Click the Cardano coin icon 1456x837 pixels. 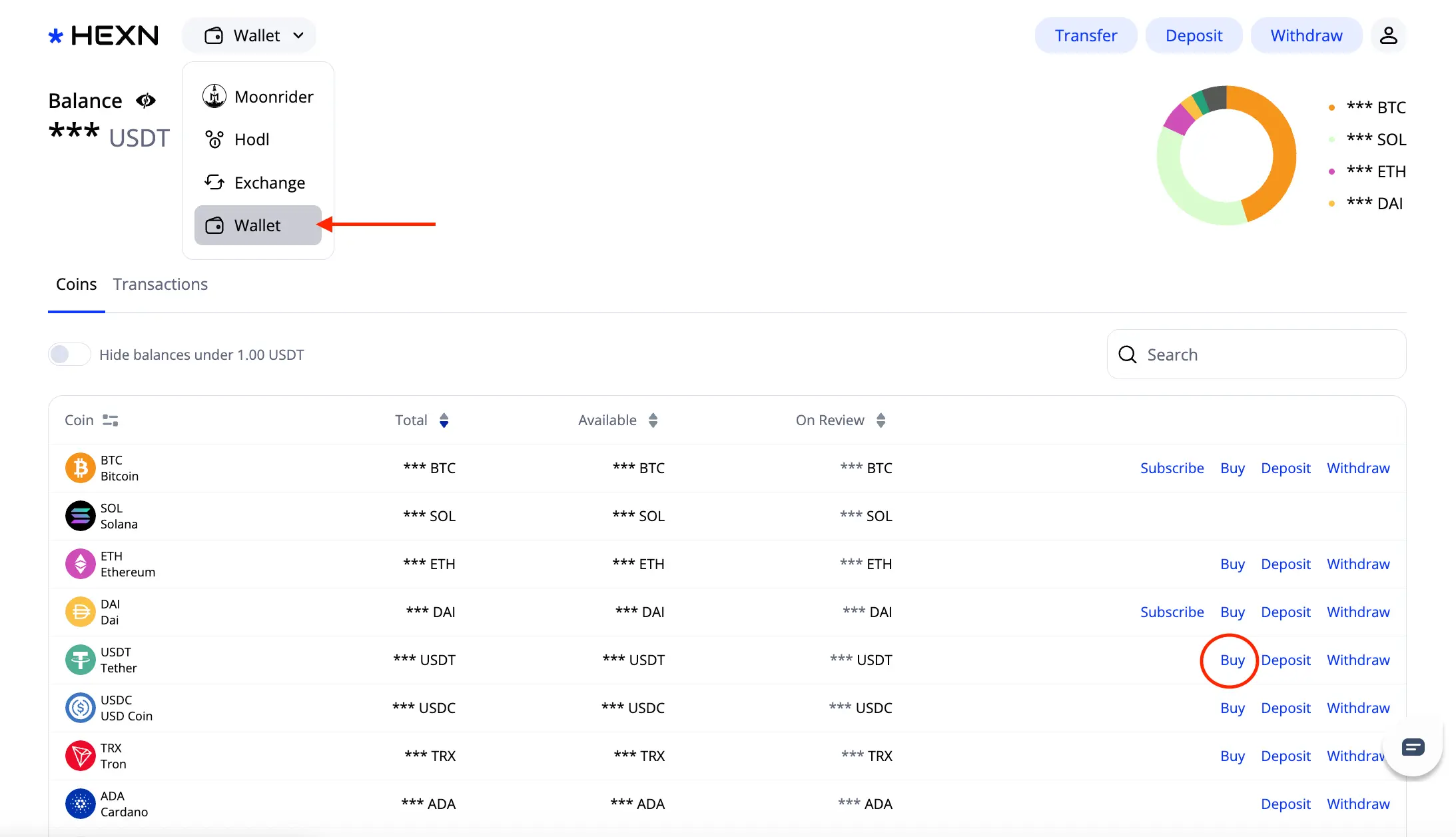pyautogui.click(x=81, y=804)
